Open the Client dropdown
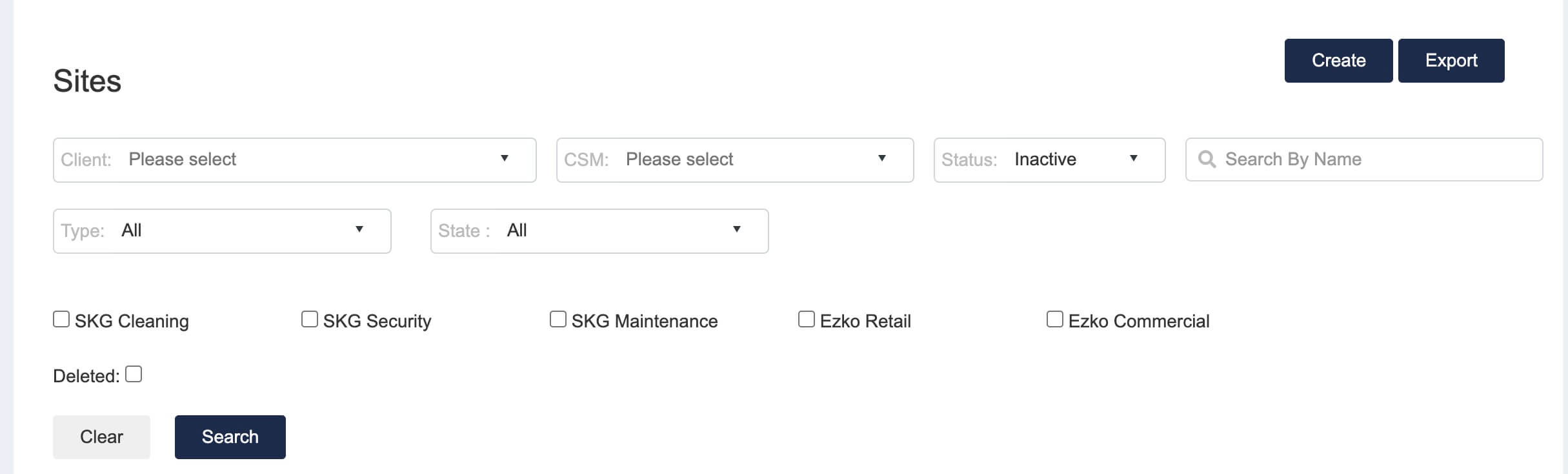The image size is (1568, 474). [x=294, y=160]
